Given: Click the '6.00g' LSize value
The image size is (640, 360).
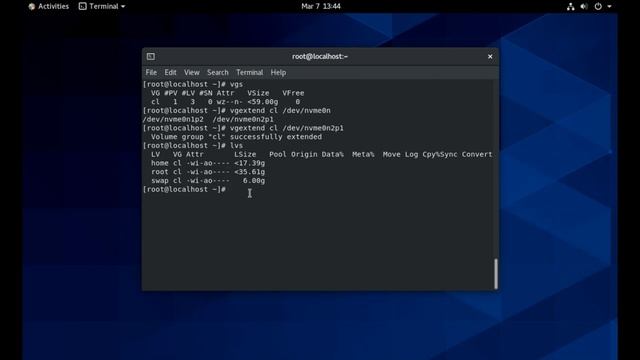Looking at the screenshot, I should pyautogui.click(x=254, y=180).
